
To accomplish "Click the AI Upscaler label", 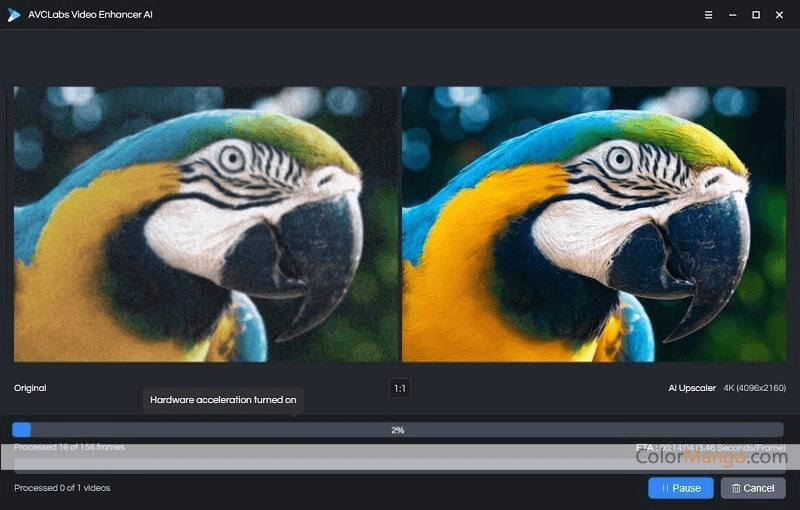I will click(x=692, y=388).
